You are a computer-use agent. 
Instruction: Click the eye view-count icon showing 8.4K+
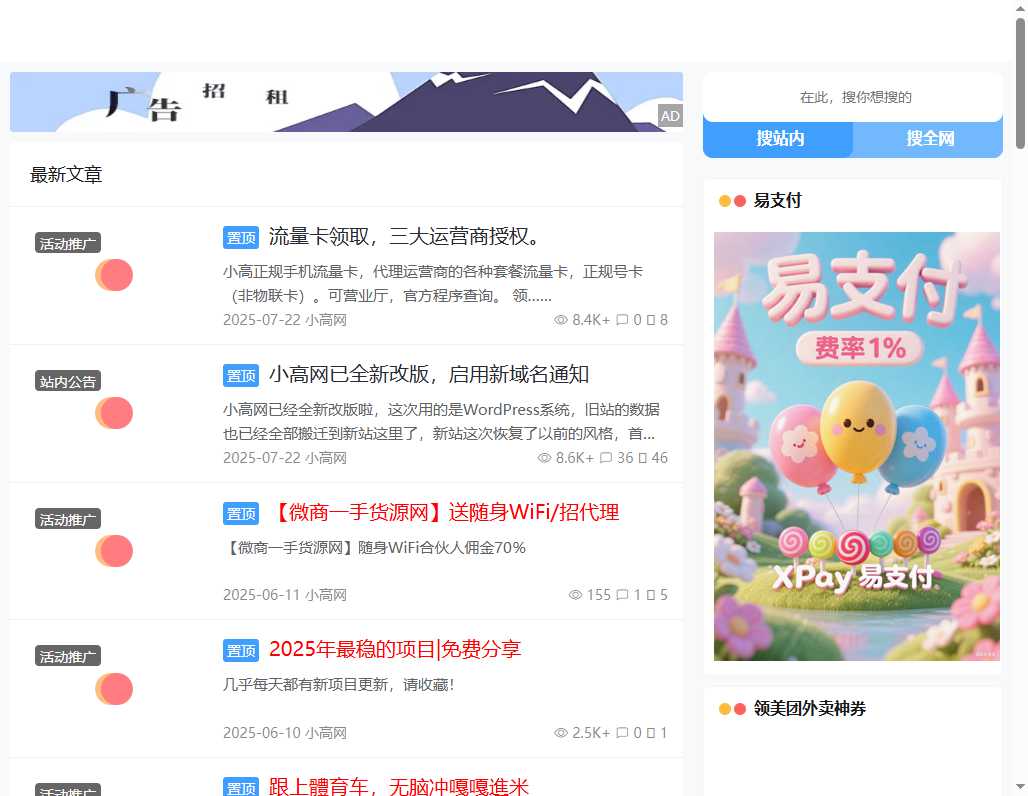[562, 320]
